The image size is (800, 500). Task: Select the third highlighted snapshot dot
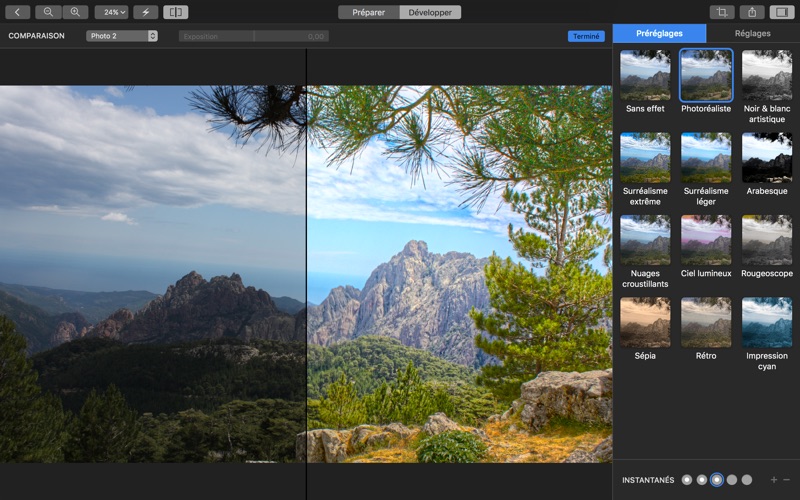click(717, 480)
